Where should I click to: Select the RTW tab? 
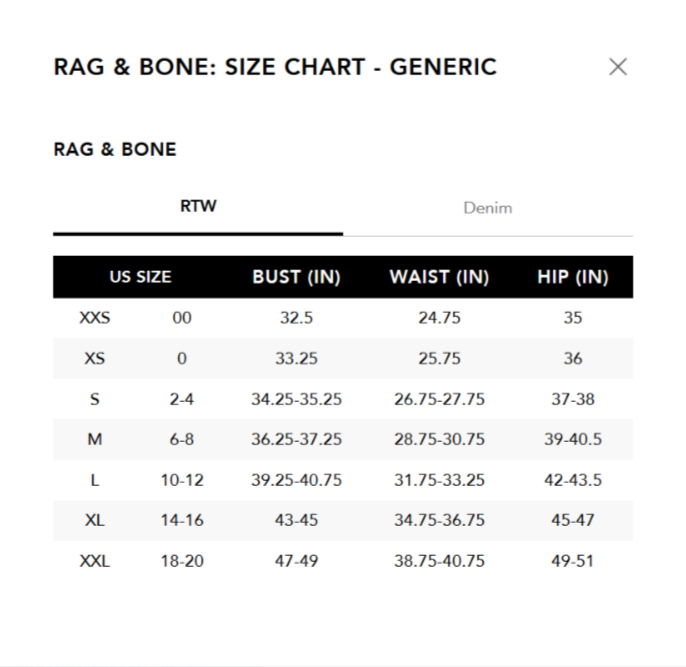198,207
